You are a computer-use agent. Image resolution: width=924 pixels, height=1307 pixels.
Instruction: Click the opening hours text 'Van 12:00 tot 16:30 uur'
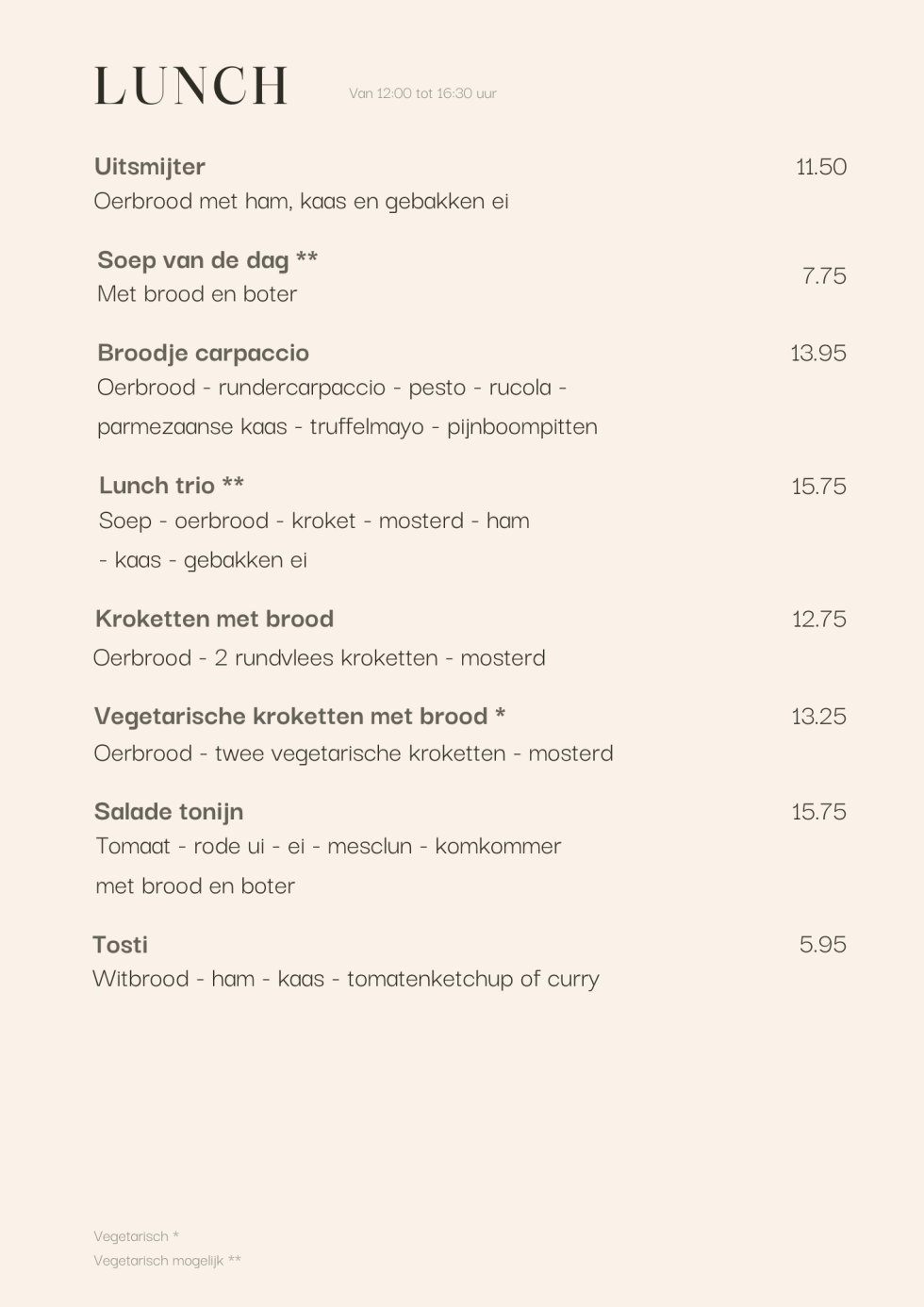[x=422, y=93]
